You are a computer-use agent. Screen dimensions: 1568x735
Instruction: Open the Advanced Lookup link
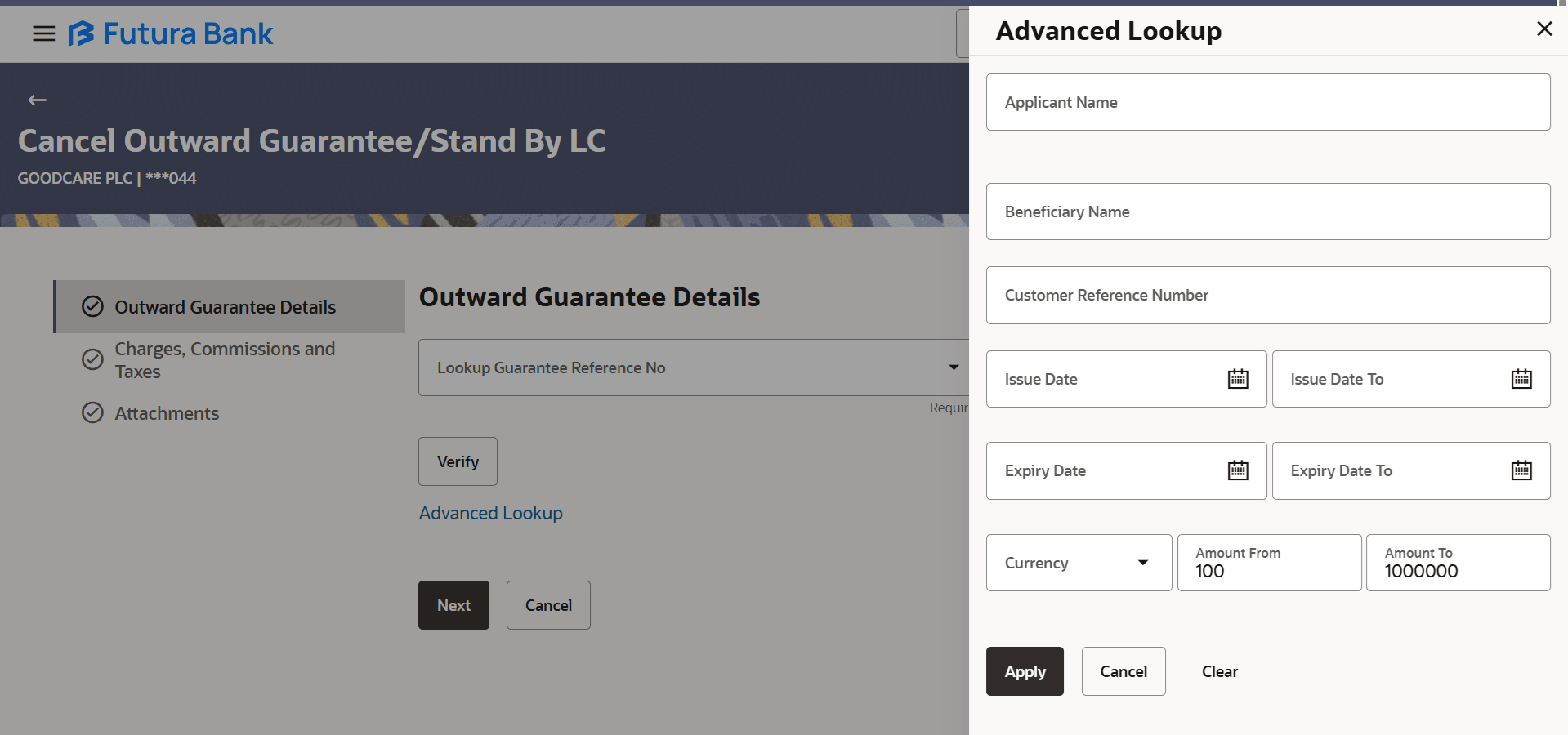[490, 513]
